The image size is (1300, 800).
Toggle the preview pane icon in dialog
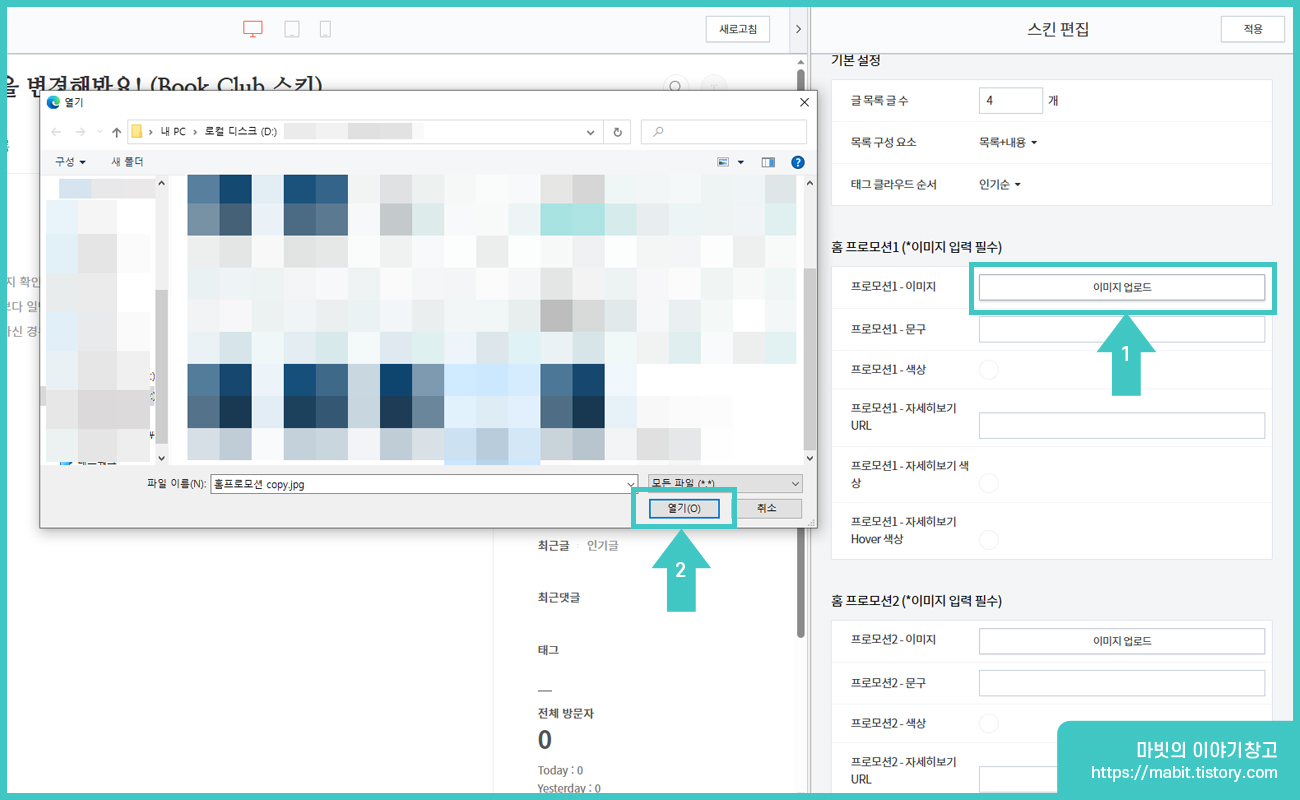(768, 162)
